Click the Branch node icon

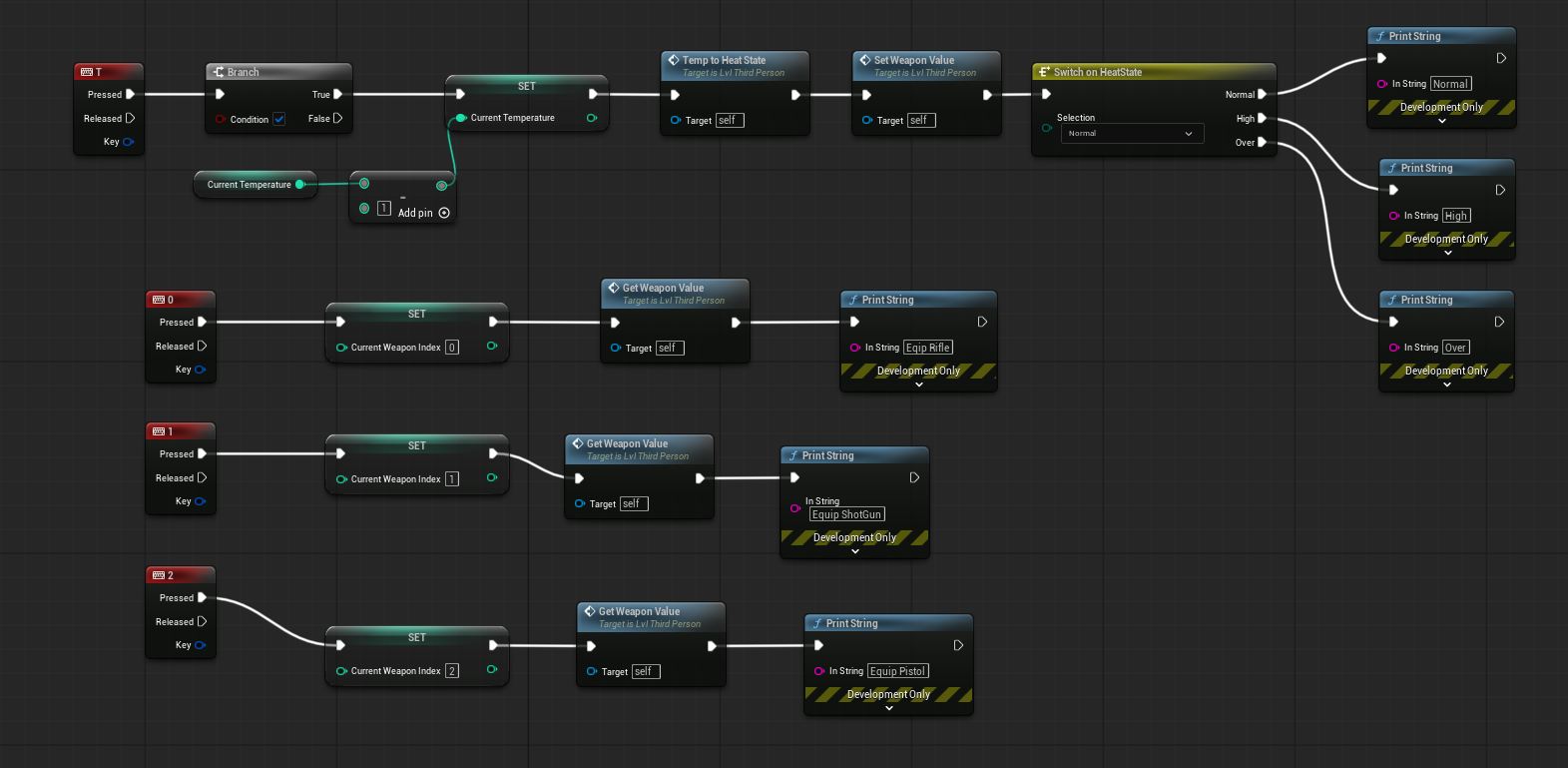click(219, 72)
